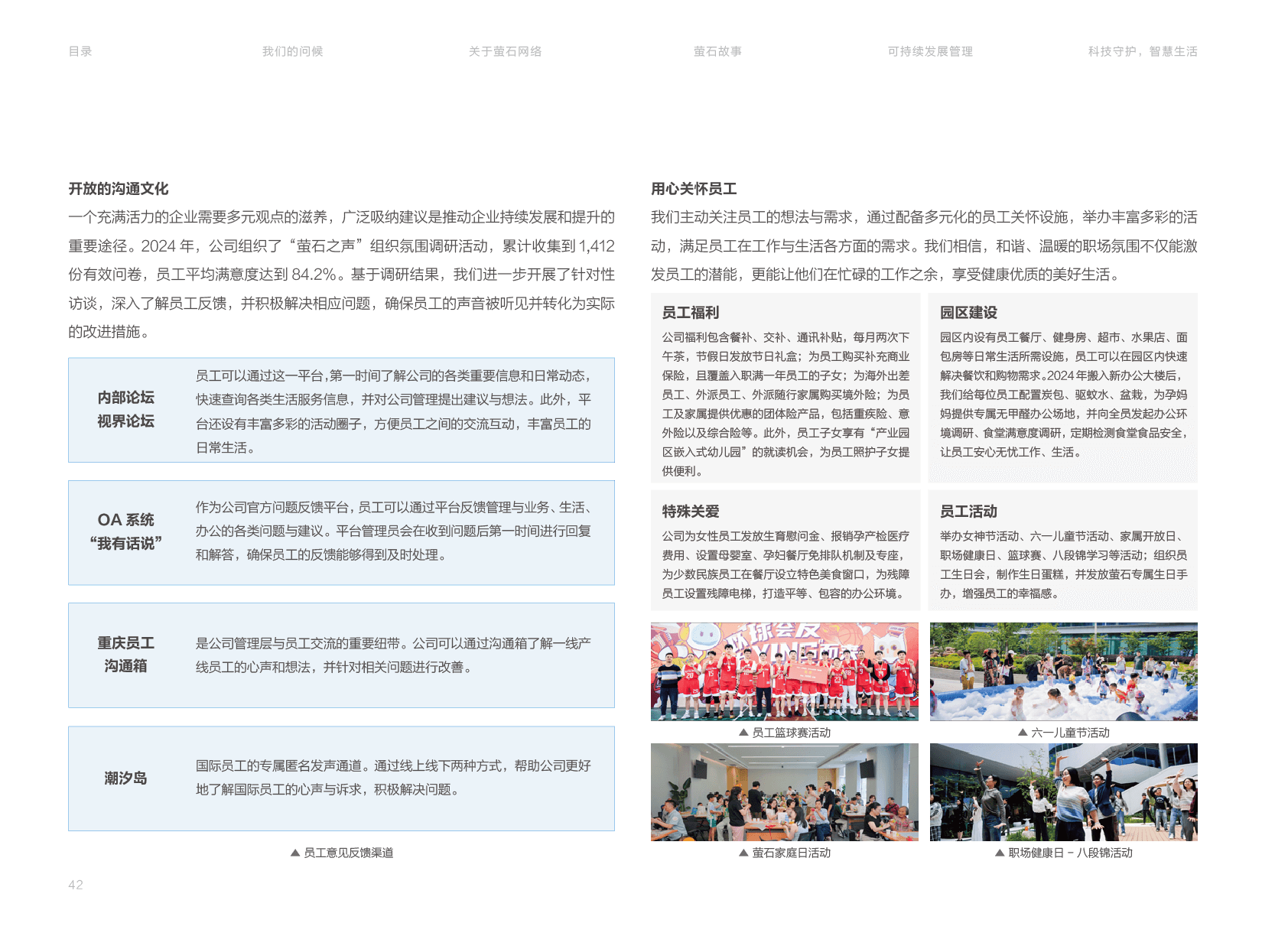Click the Children's Day foam party photo

pos(1063,671)
